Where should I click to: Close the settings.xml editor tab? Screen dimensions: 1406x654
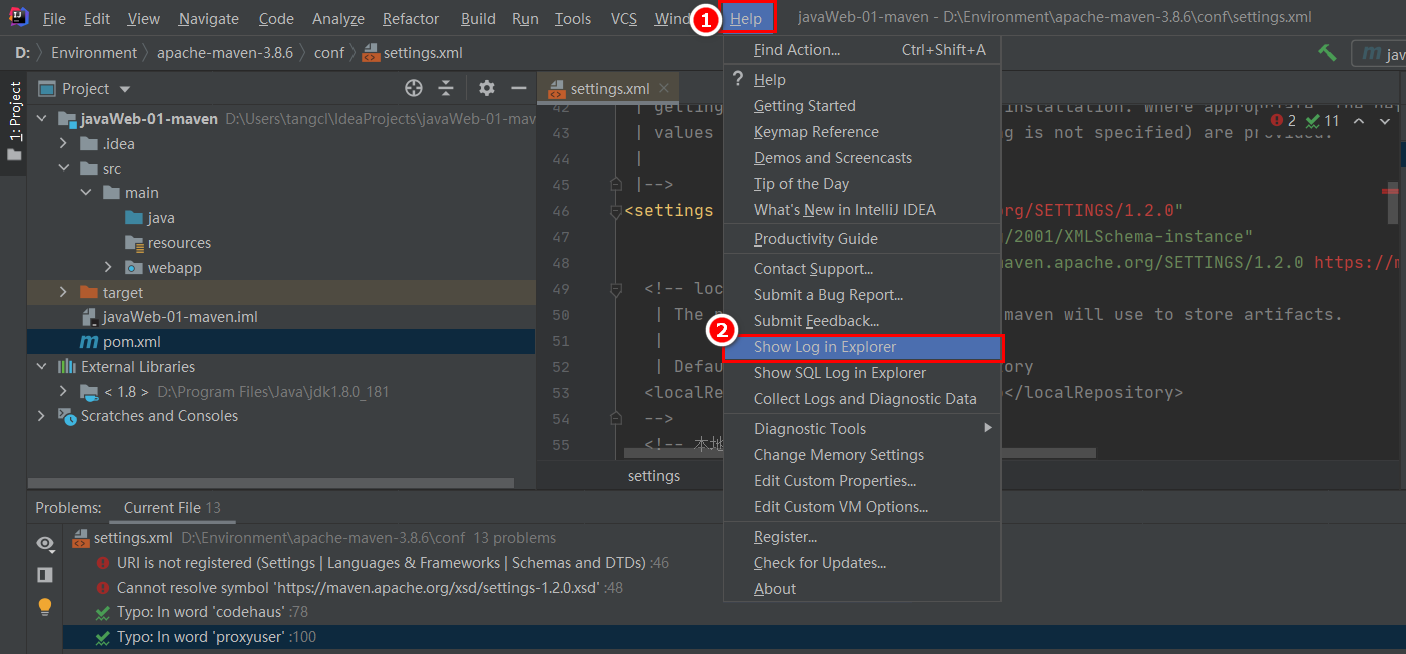tap(664, 89)
